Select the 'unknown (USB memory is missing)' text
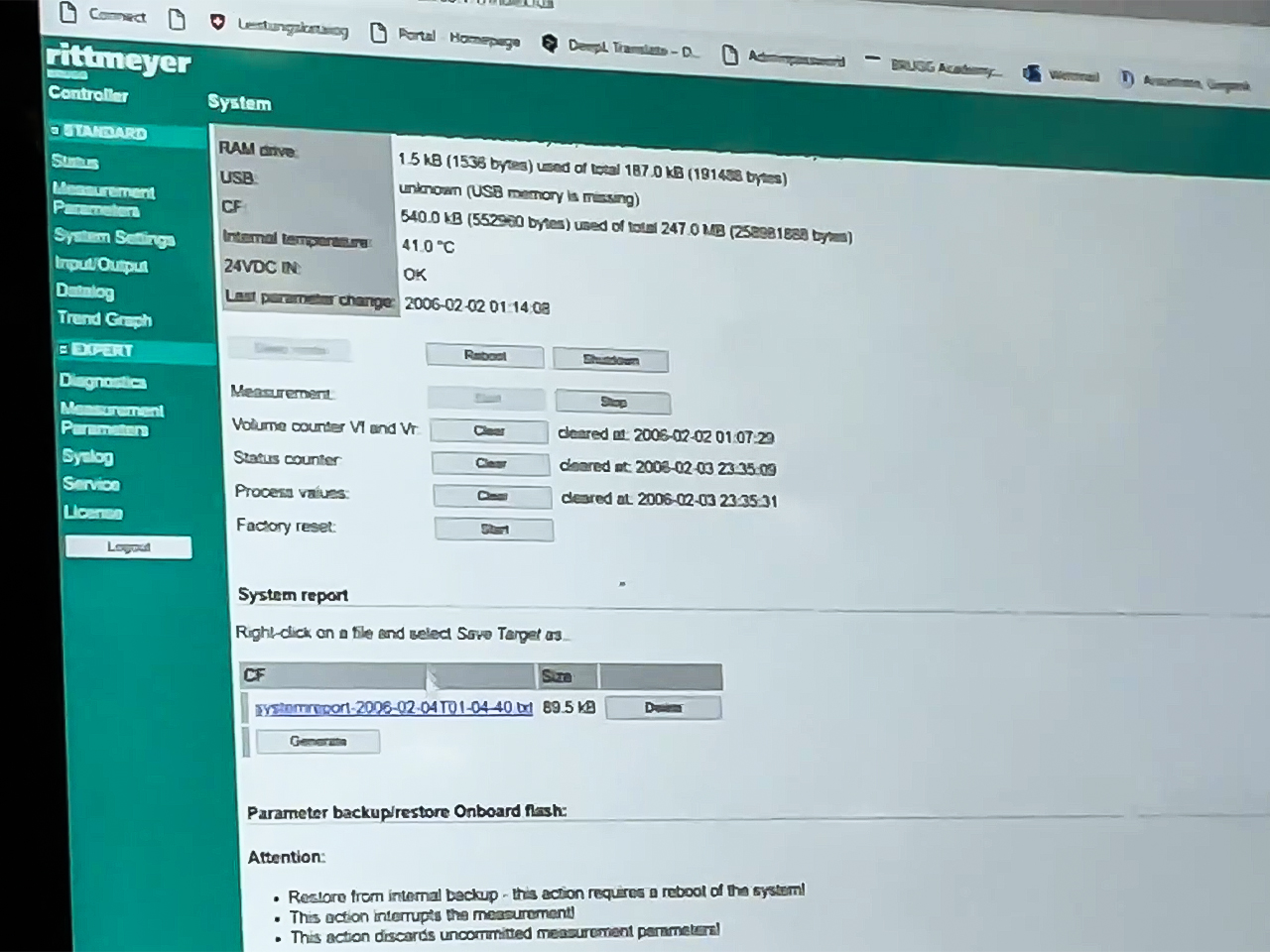The image size is (1270, 952). click(x=519, y=192)
